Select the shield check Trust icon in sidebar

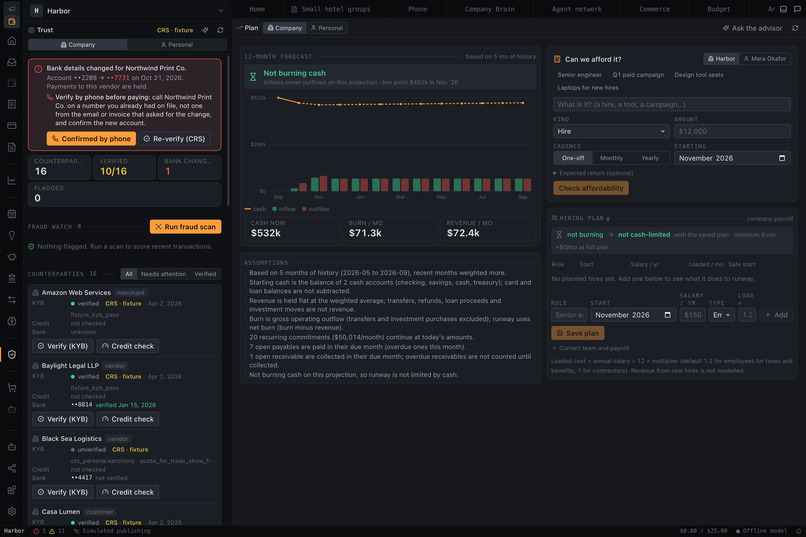(11, 355)
